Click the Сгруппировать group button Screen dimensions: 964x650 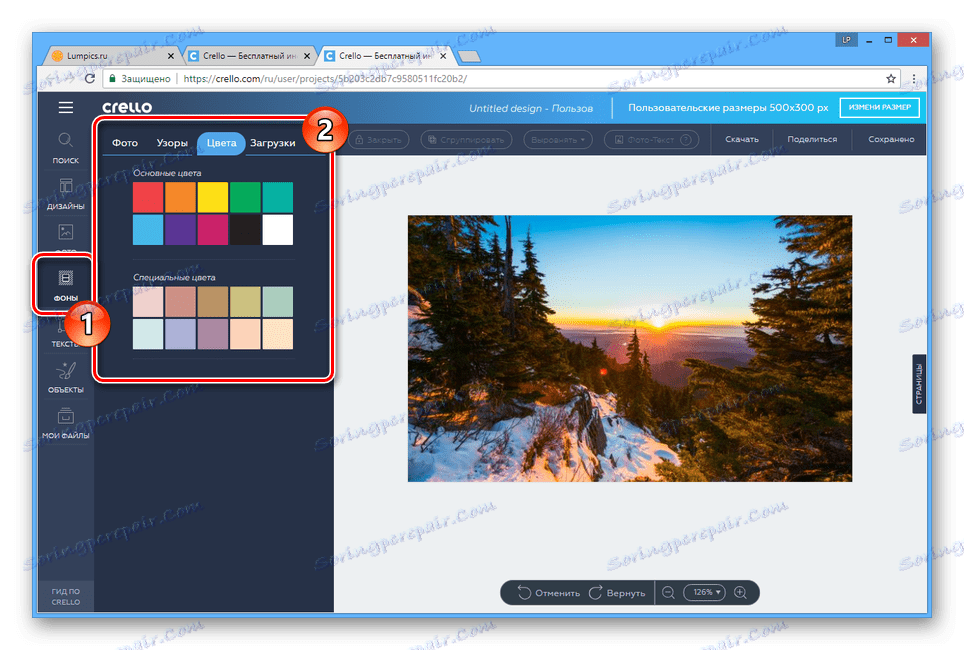coord(467,140)
